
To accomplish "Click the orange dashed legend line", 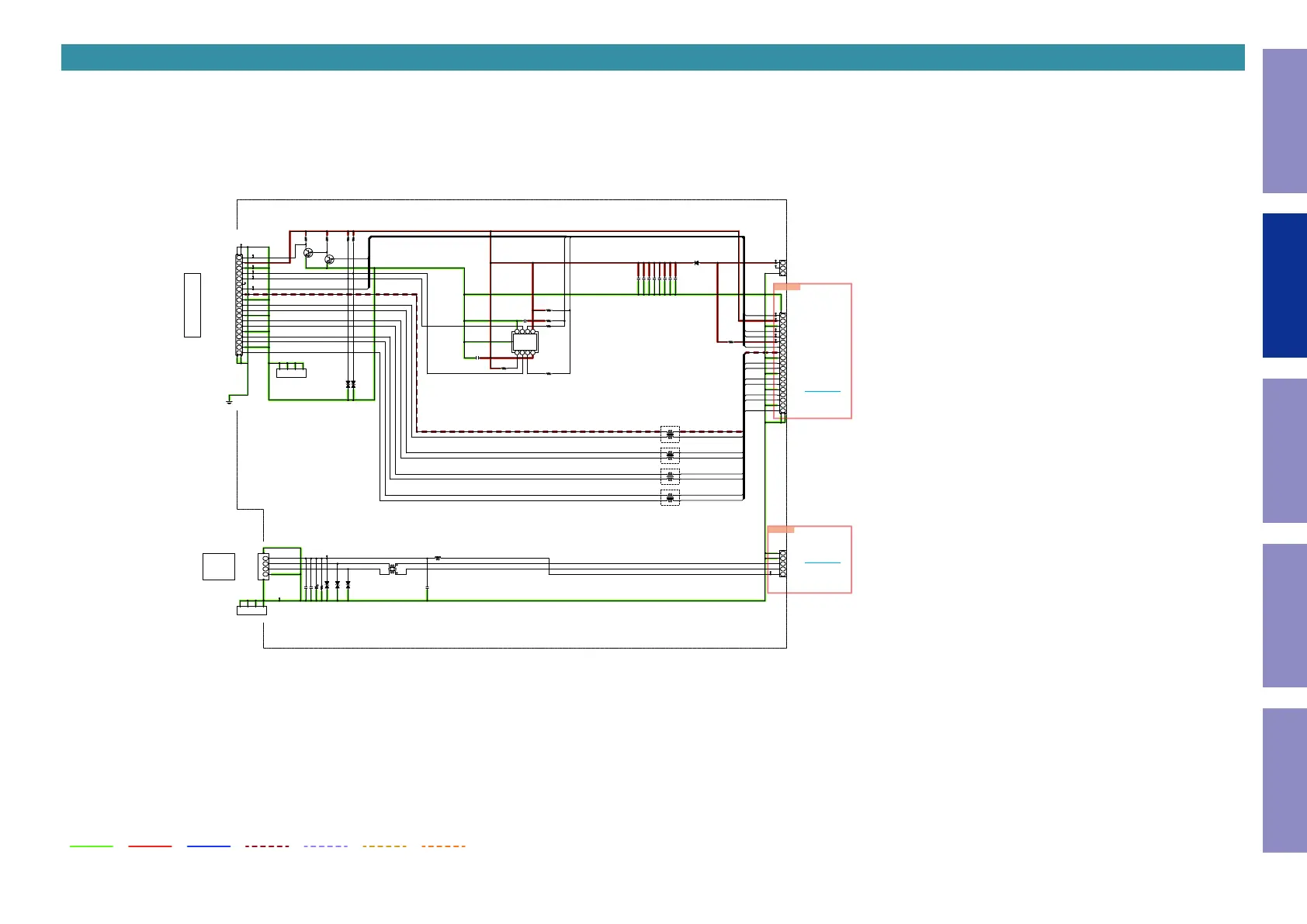I will coord(443,846).
